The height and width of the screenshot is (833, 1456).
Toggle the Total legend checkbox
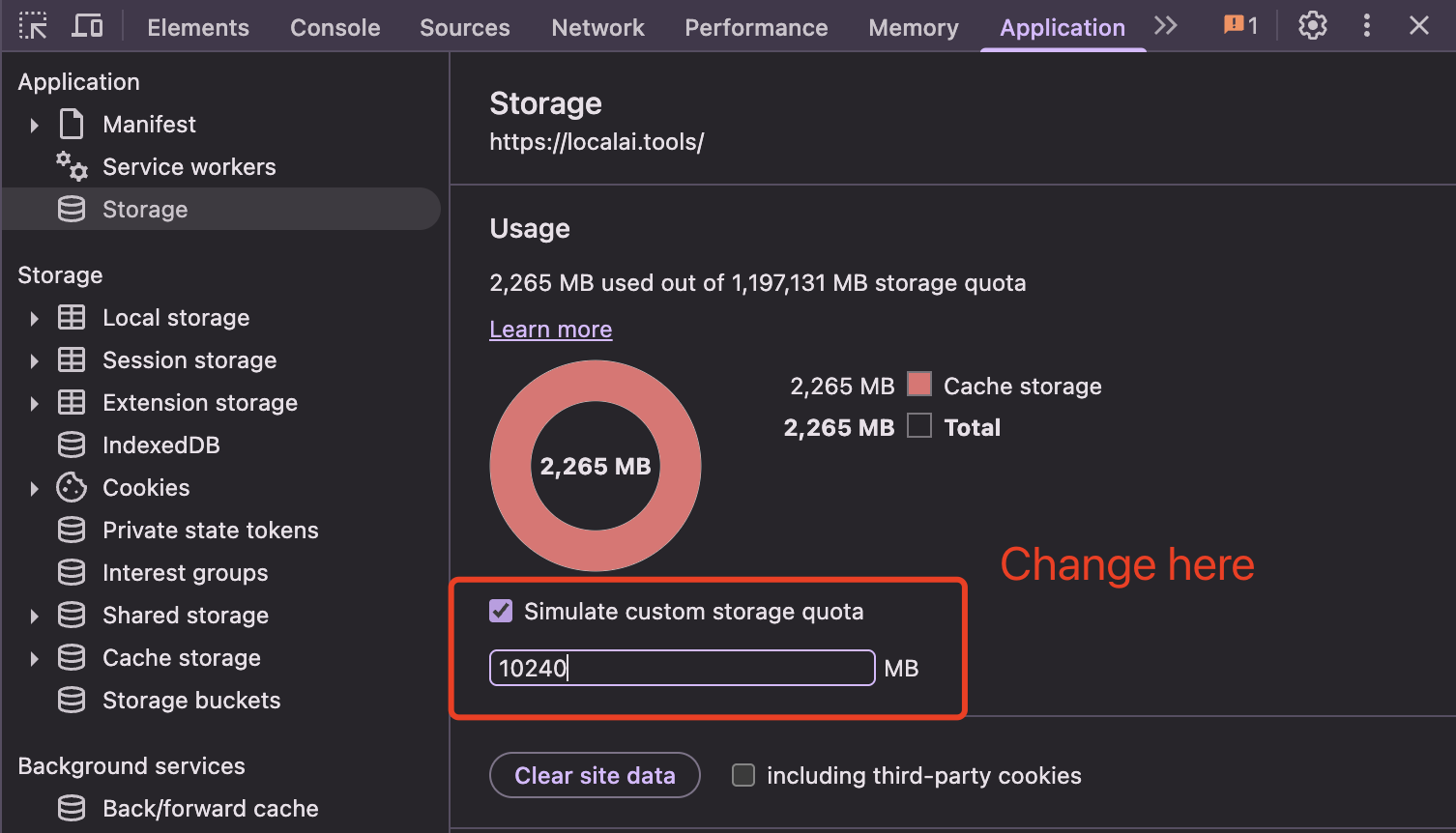(918, 425)
